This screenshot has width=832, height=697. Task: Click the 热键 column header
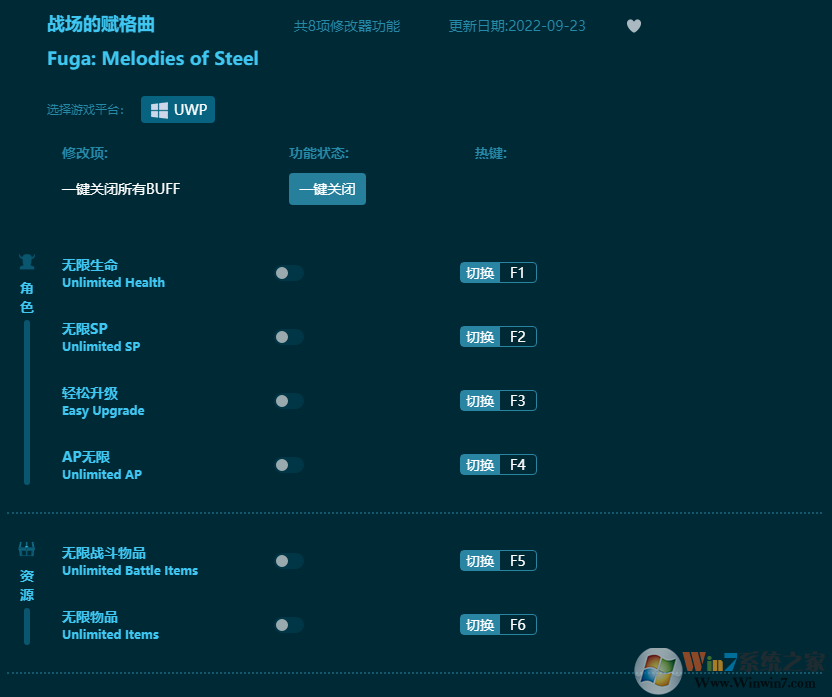tap(491, 153)
